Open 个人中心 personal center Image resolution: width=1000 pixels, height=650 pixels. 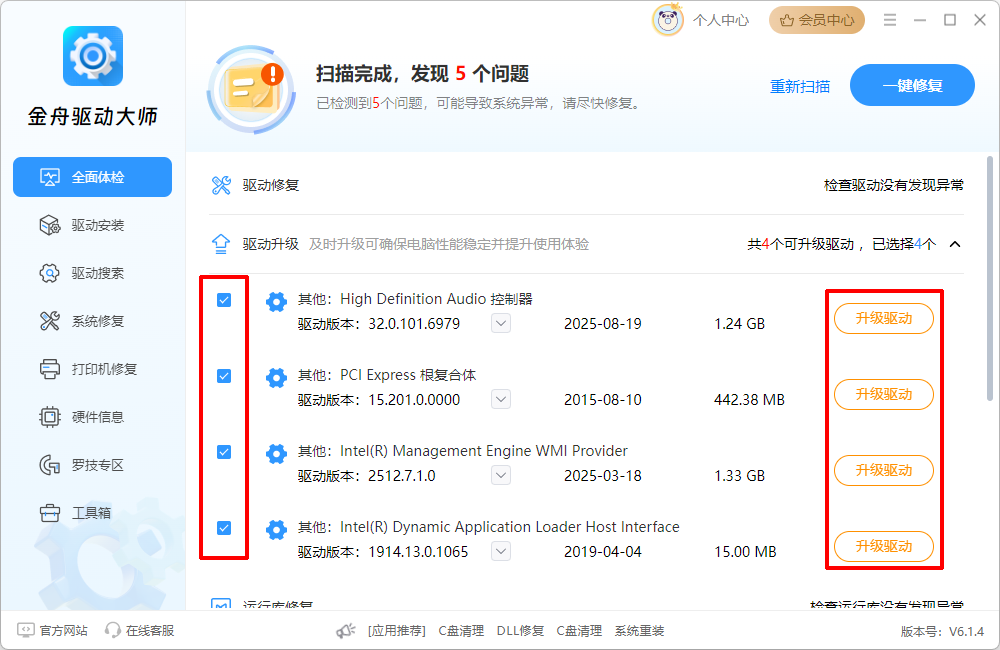721,20
